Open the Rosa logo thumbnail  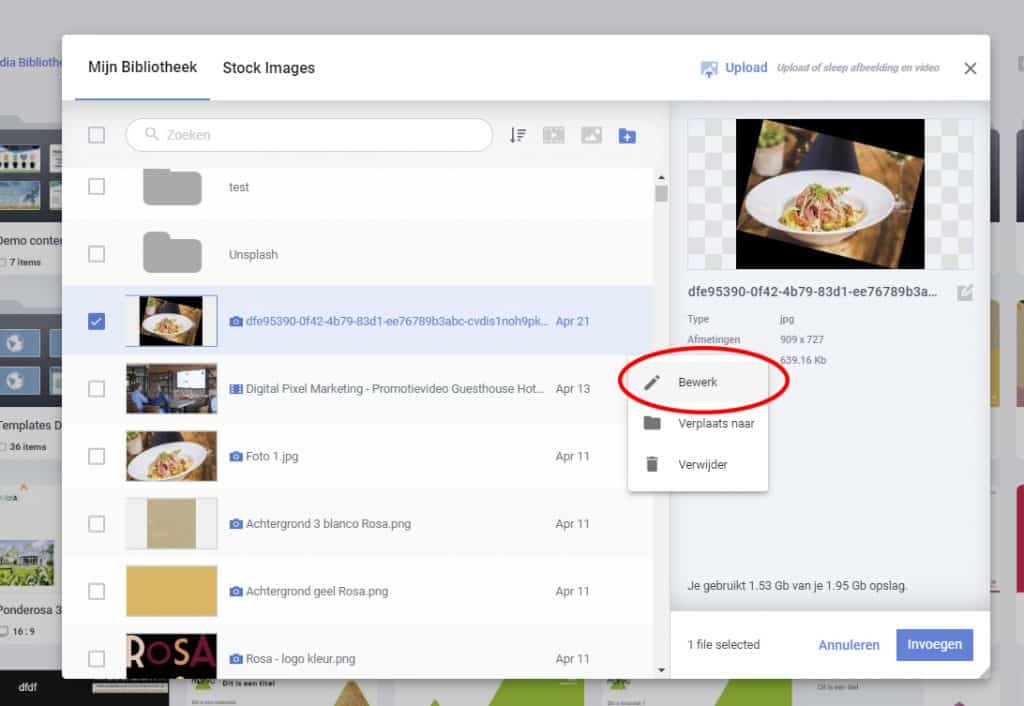(171, 656)
